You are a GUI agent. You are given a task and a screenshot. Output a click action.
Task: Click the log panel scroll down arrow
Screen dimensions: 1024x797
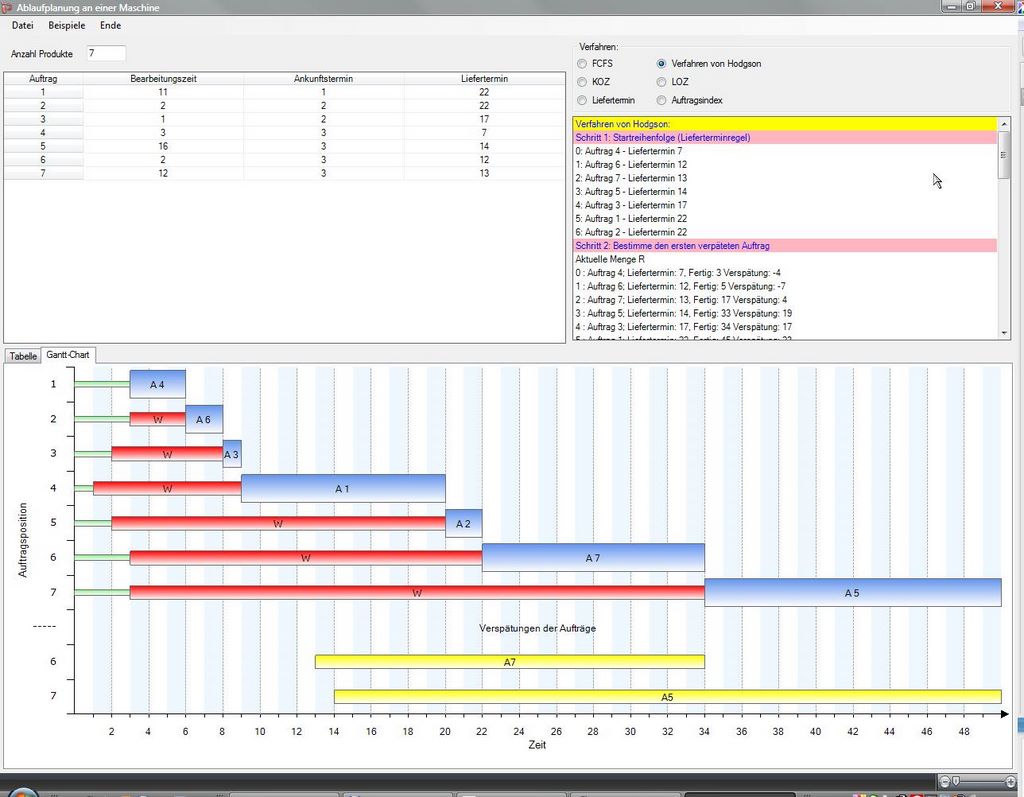tap(1004, 333)
